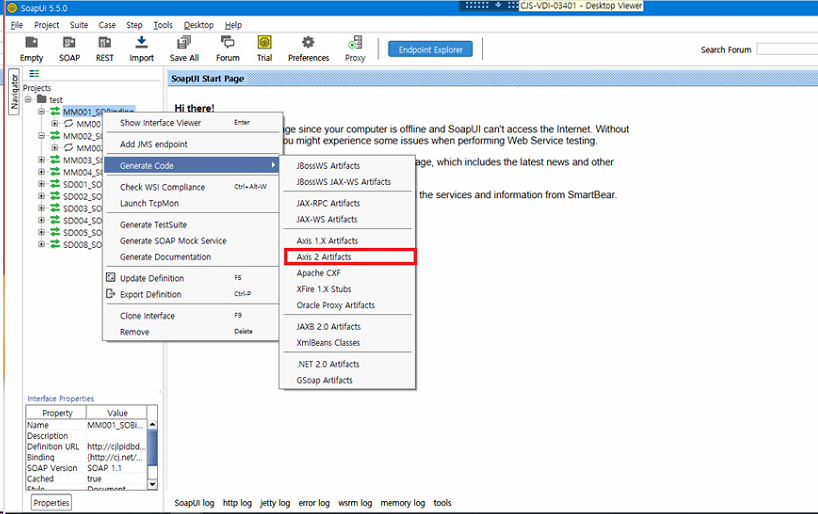Open the Desktop menu

point(198,25)
